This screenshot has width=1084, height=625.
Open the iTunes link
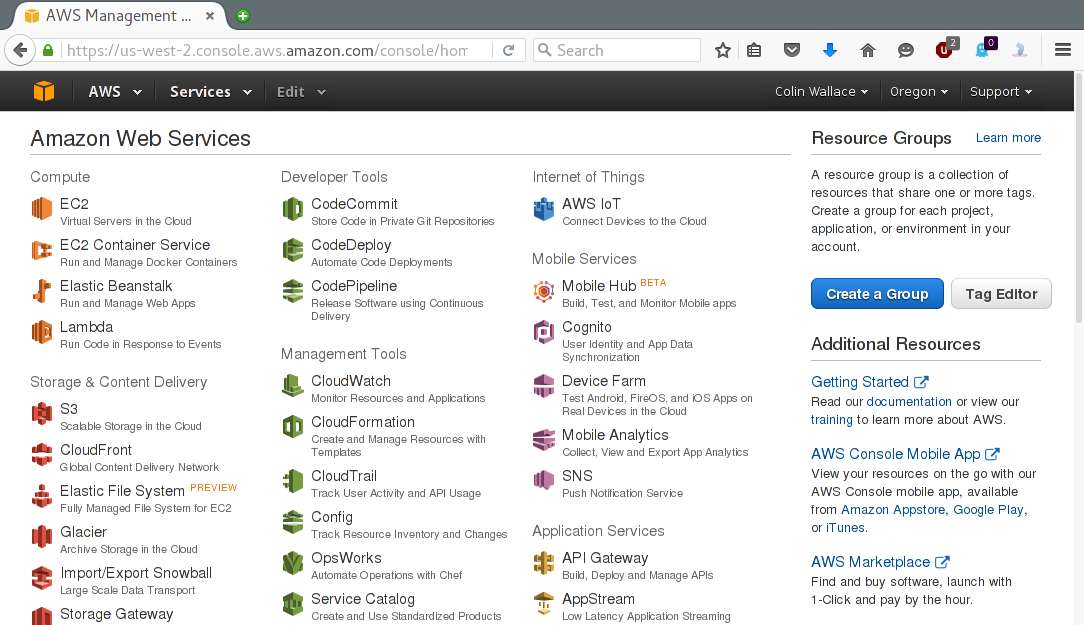point(845,528)
